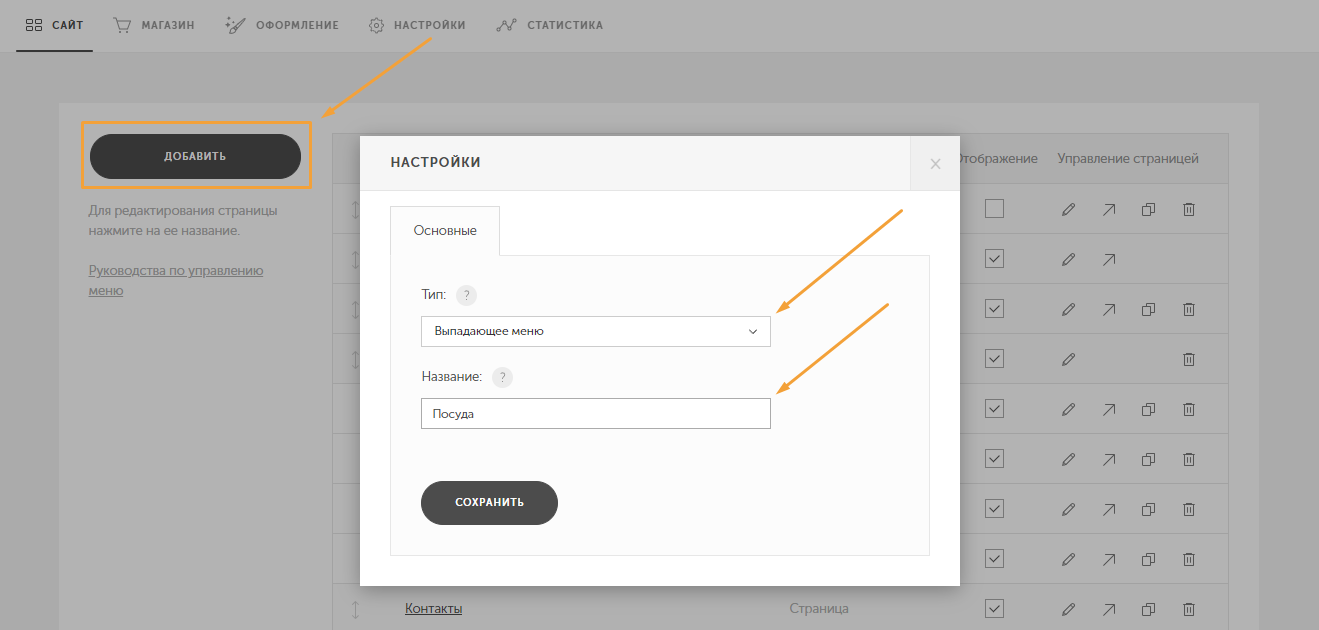Open the Руководства по управлению меню link
The image size is (1319, 630).
pos(176,280)
